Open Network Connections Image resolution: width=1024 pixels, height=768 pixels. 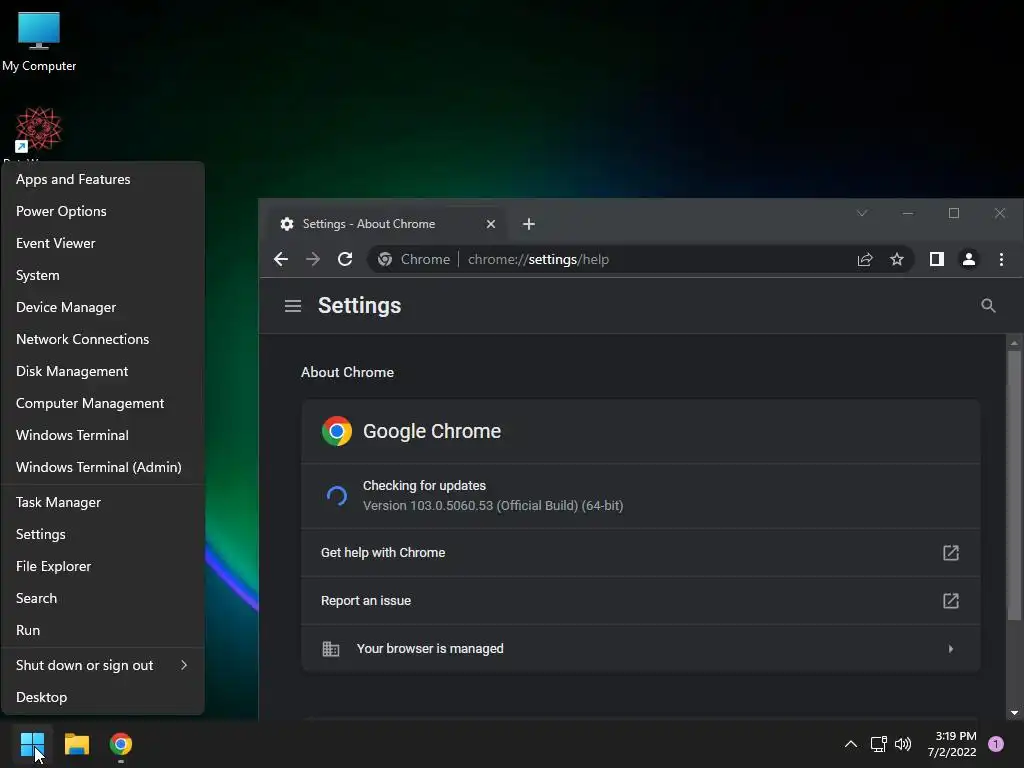pos(103,339)
